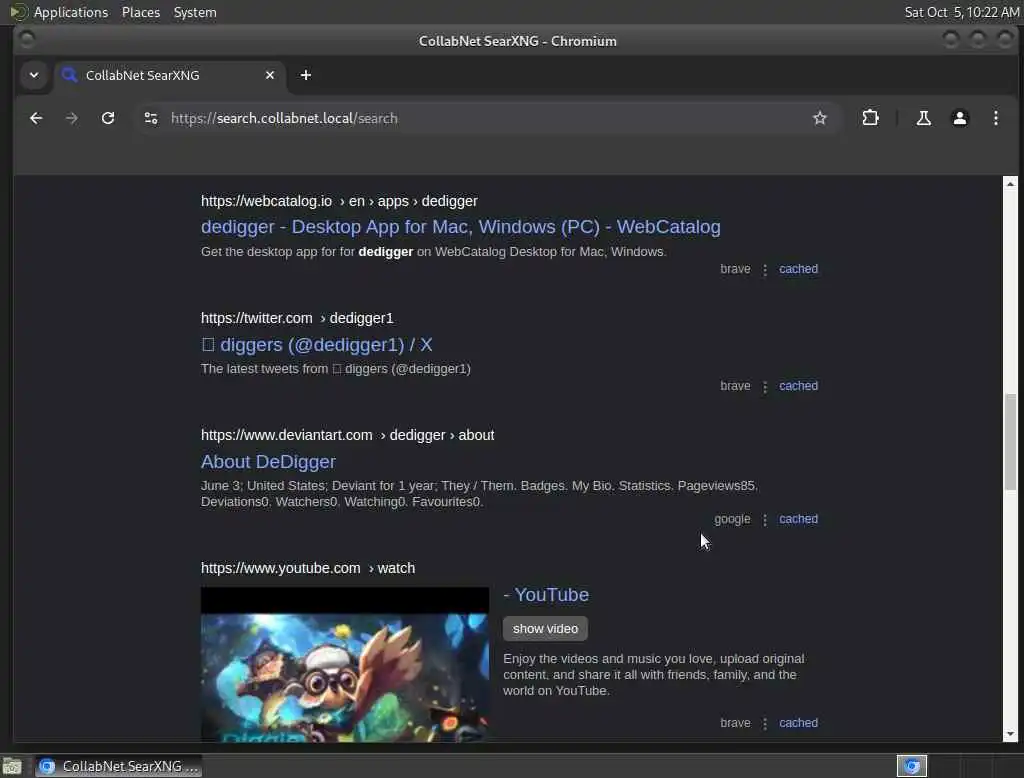
Task: Open the Chromium three-dot menu
Action: point(995,118)
